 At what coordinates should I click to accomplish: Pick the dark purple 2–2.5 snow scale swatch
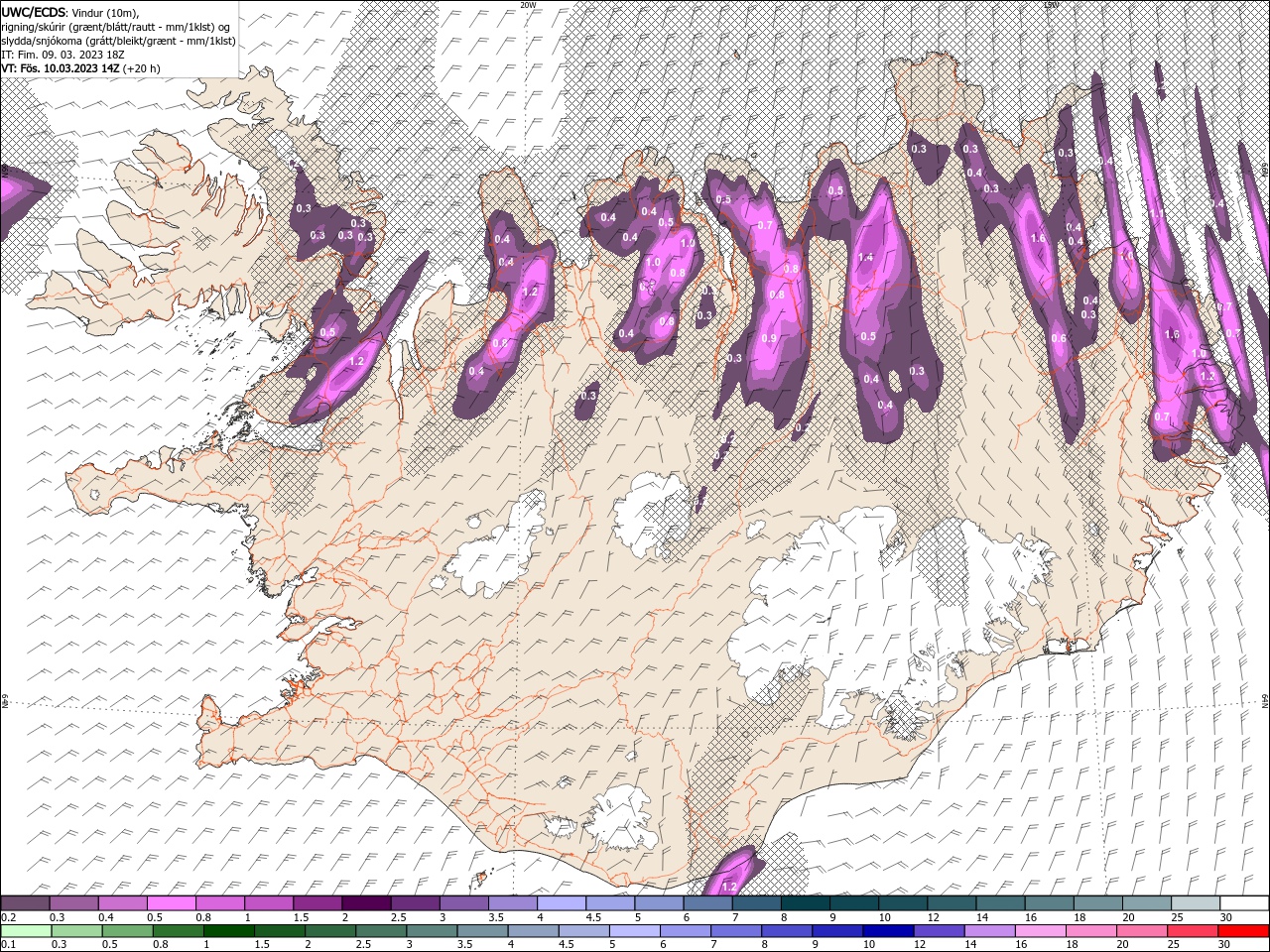click(366, 903)
